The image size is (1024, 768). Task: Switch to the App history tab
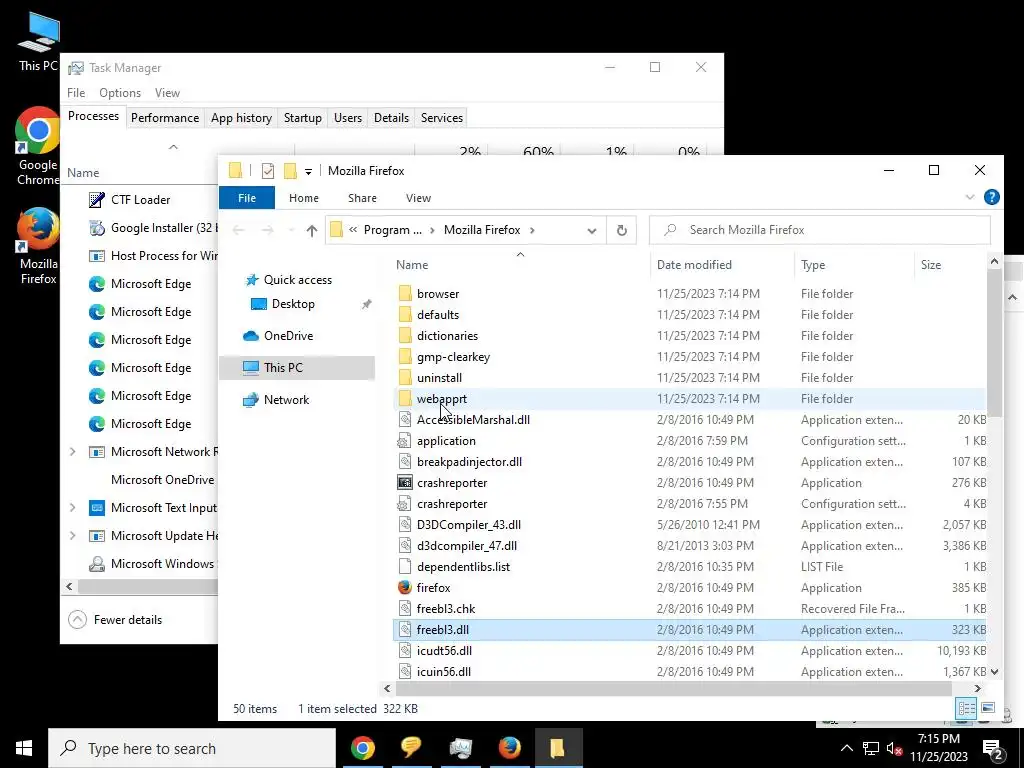tap(241, 118)
